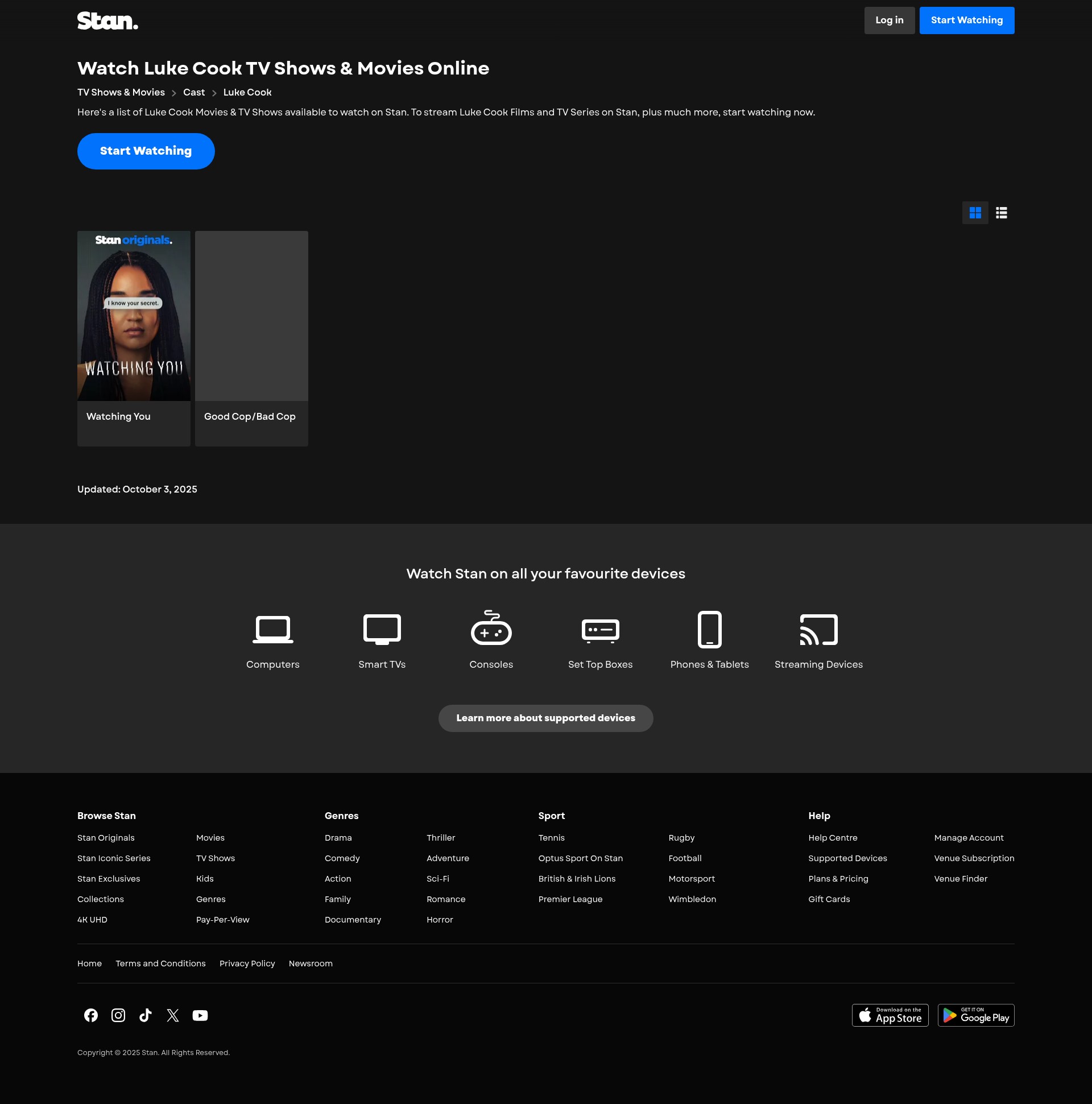Click the Log in button

pos(889,20)
